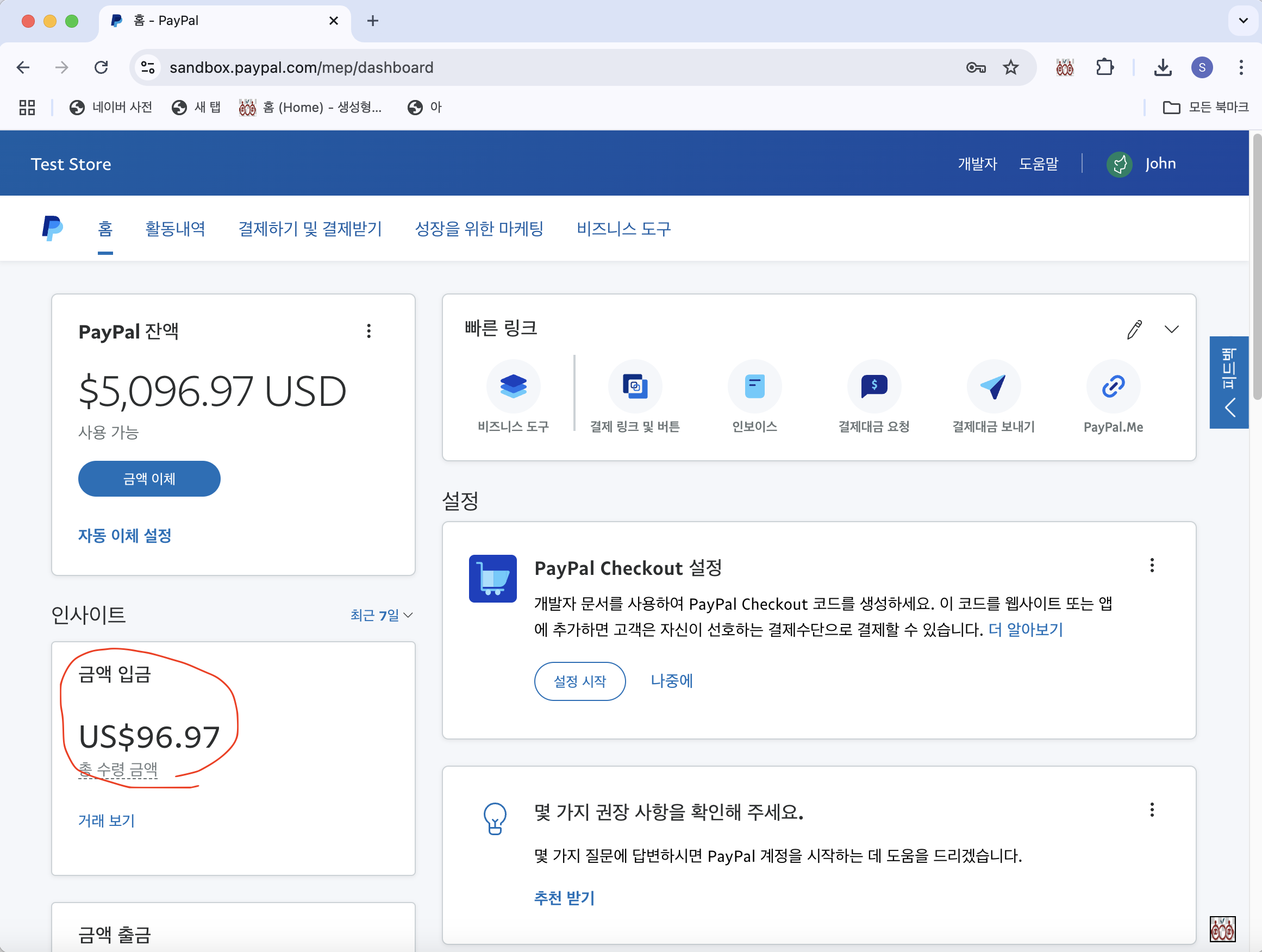The width and height of the screenshot is (1262, 952).
Task: Open PayPal 잔액 card options menu
Action: coord(368,331)
